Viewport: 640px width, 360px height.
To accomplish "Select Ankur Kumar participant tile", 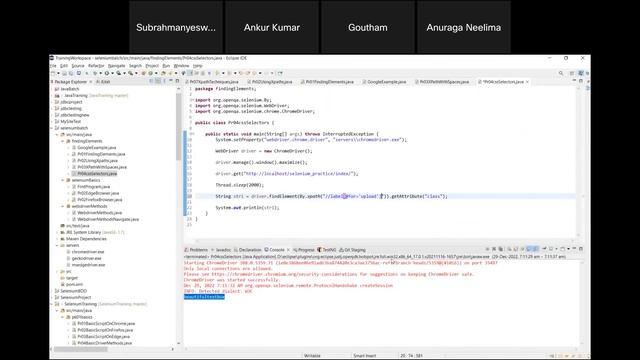I will [272, 27].
